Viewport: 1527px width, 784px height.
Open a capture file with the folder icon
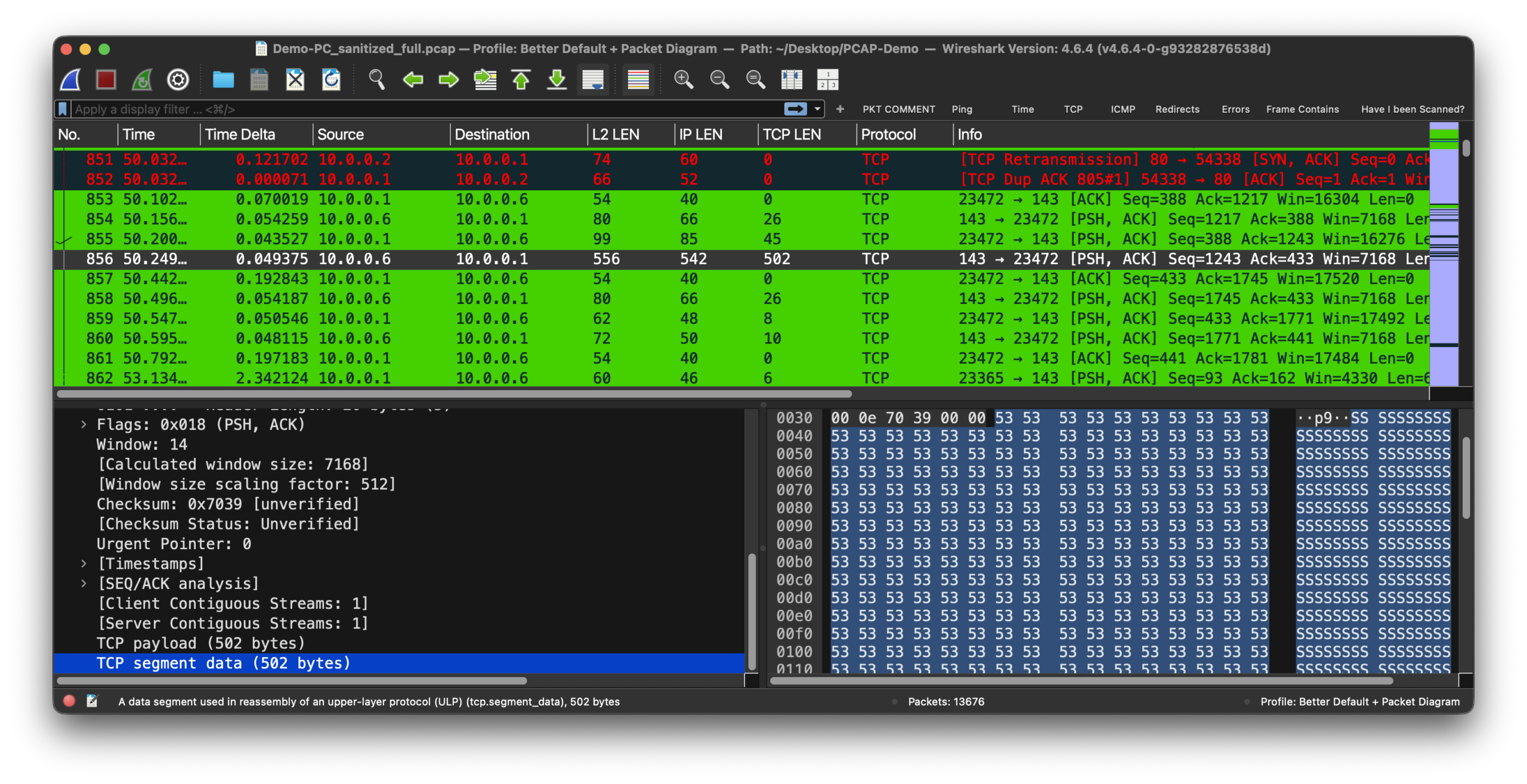coord(223,79)
